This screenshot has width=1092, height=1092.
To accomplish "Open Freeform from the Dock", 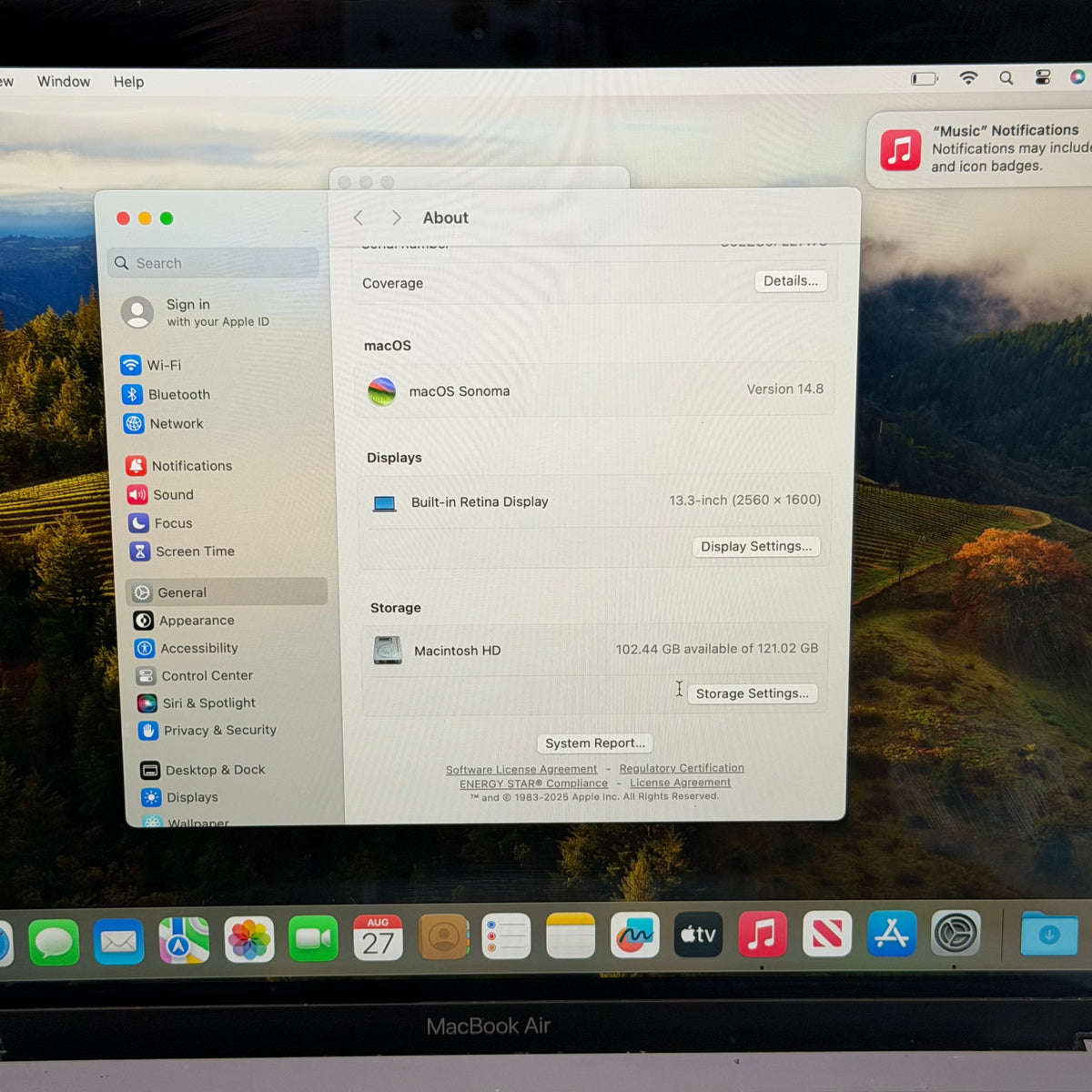I will pyautogui.click(x=635, y=935).
